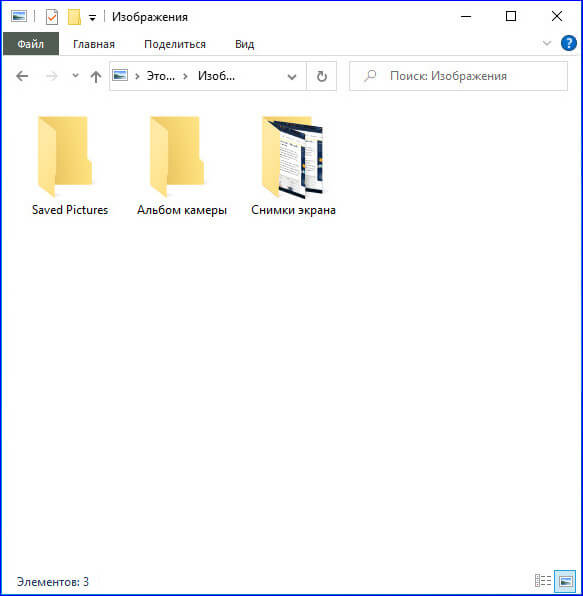This screenshot has height=596, width=583.
Task: Switch to large thumbnails view
Action: 565,581
